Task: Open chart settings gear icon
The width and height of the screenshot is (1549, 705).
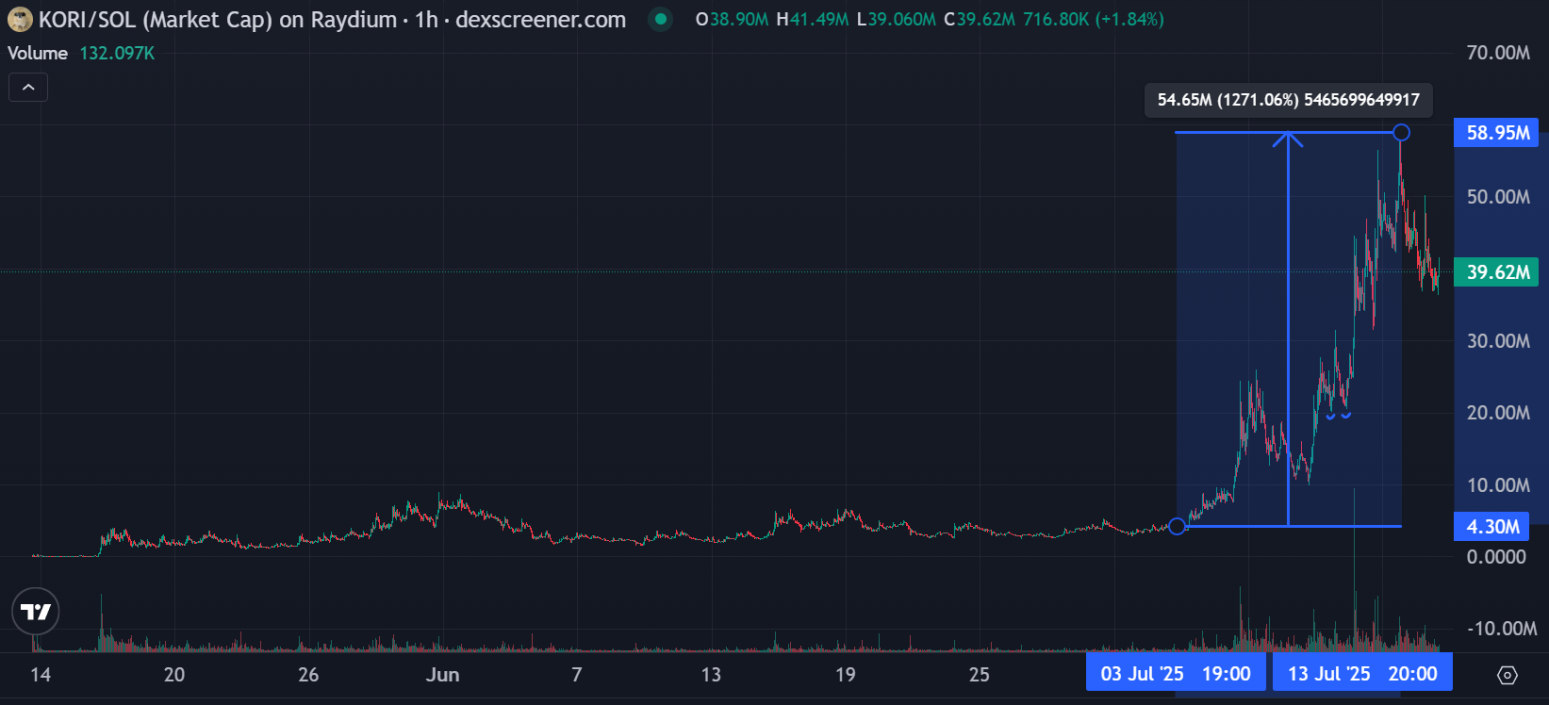Action: [1506, 675]
